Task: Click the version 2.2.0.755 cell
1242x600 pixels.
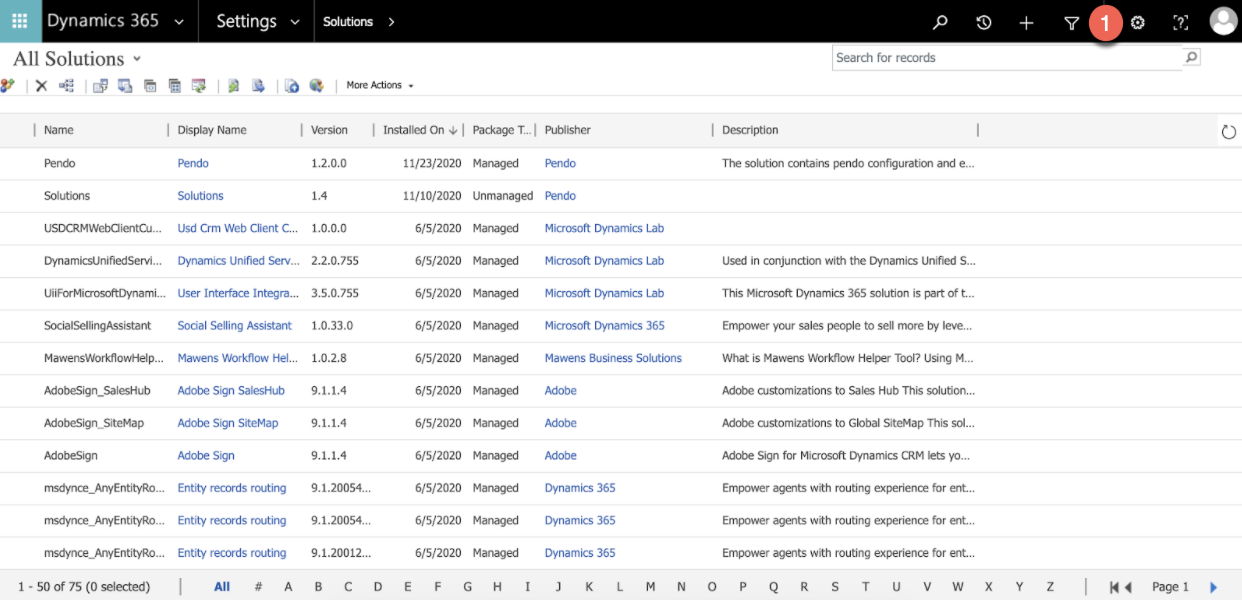Action: 335,261
